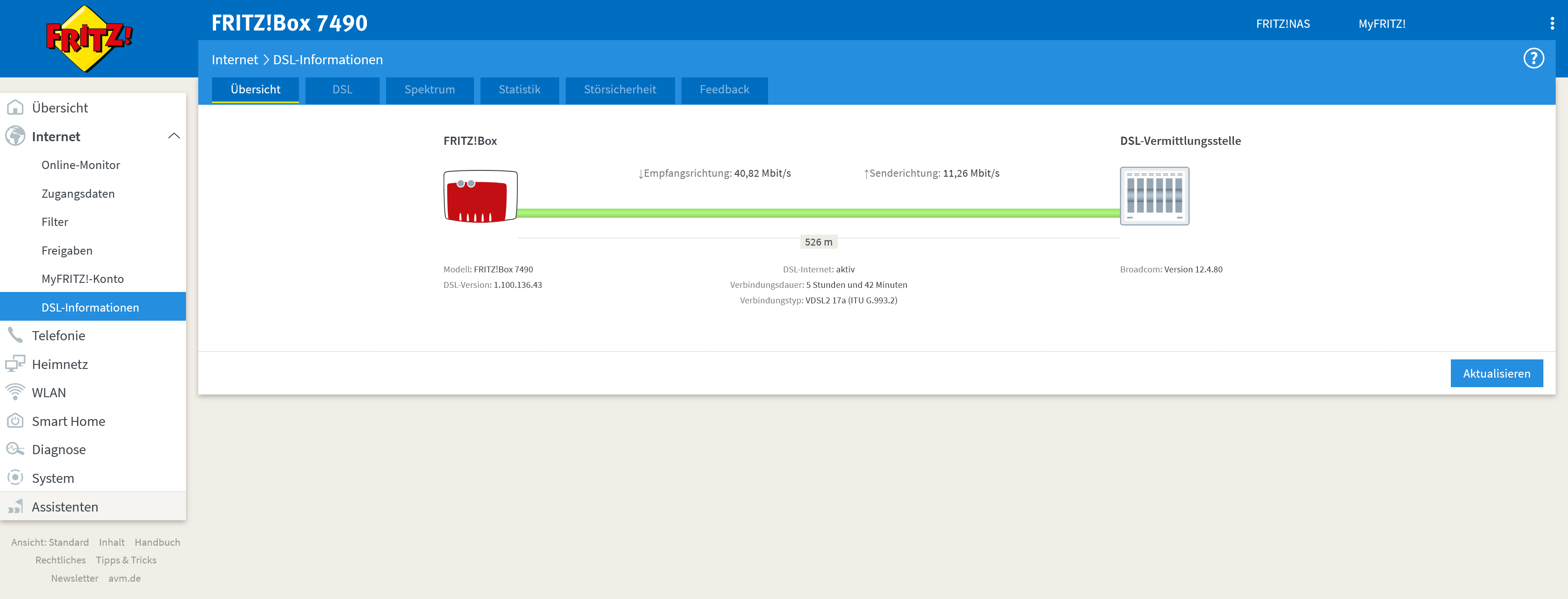Open the help question mark icon
Viewport: 1568px width, 599px height.
1533,58
